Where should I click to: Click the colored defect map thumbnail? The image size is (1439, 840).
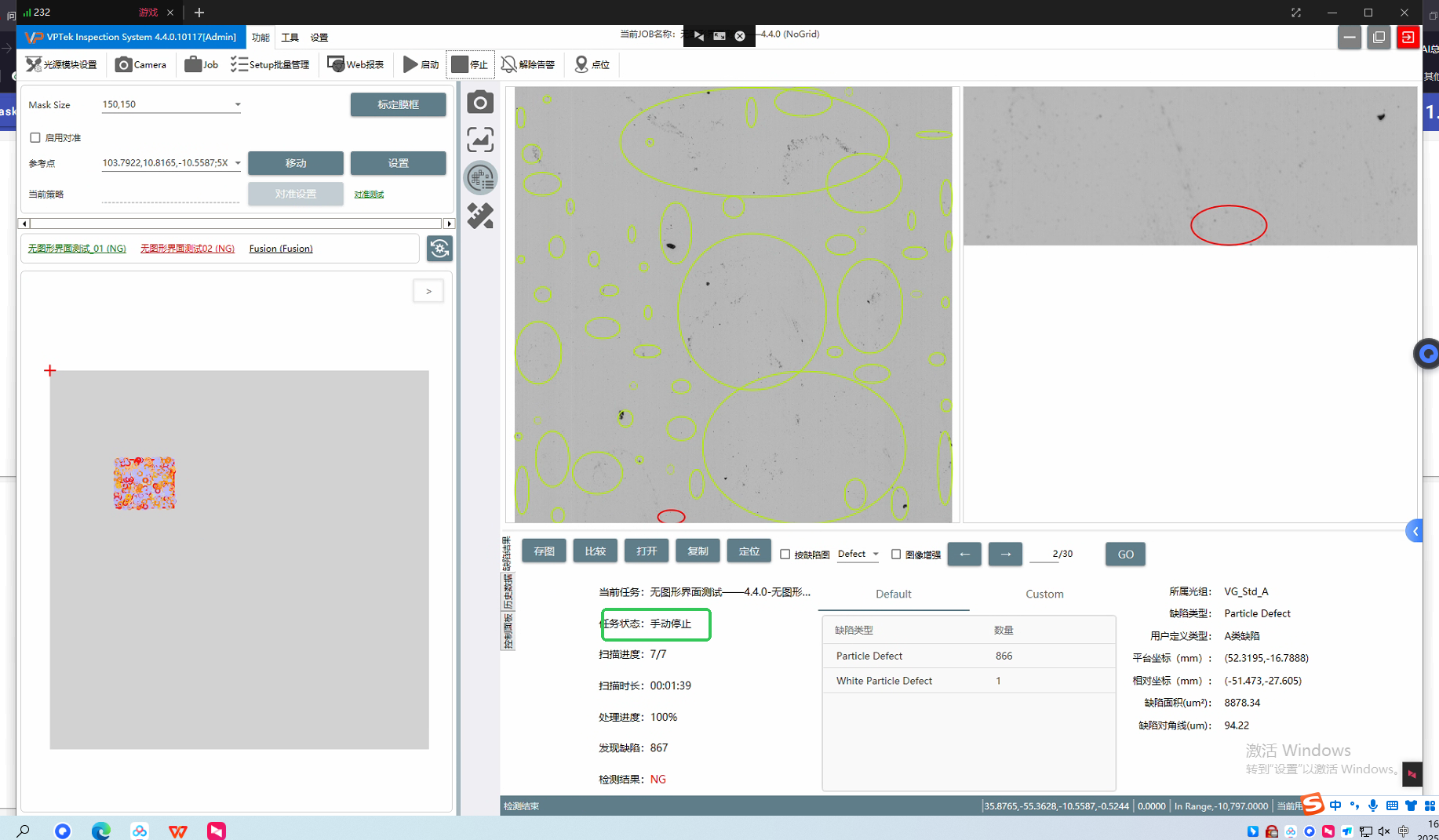pyautogui.click(x=144, y=484)
